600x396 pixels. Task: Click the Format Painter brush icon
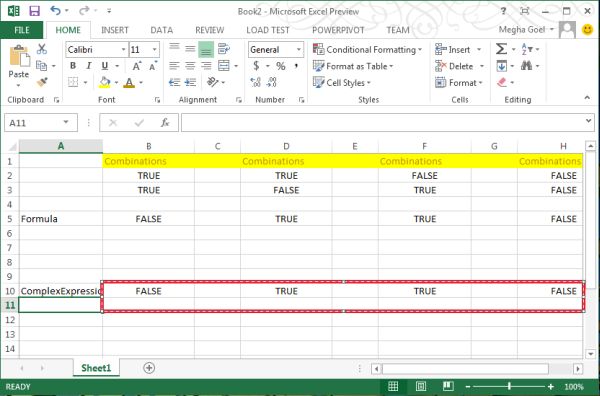pos(42,82)
